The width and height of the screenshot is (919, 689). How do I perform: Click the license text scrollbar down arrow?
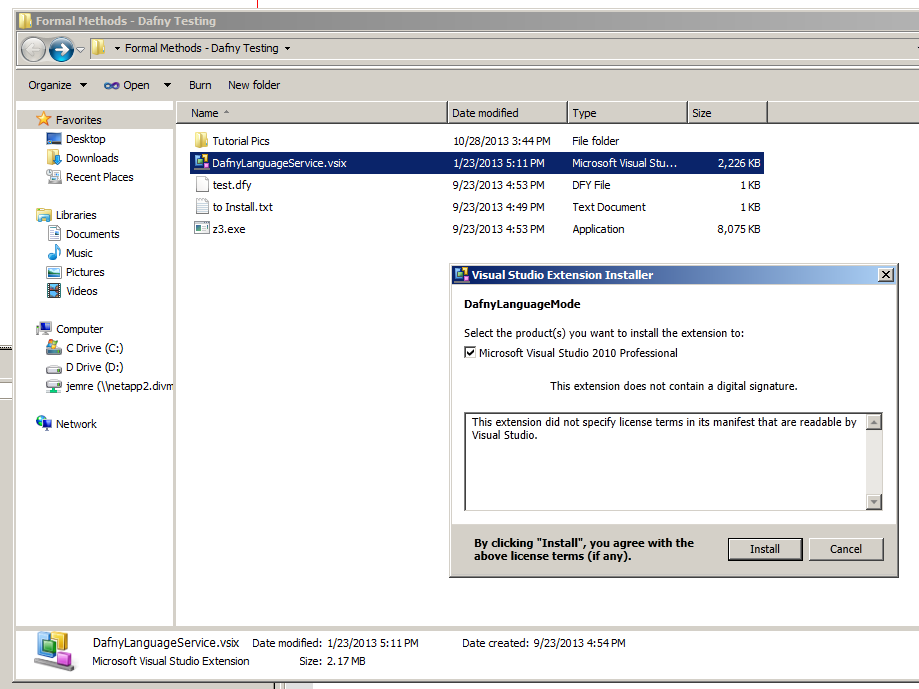(874, 502)
